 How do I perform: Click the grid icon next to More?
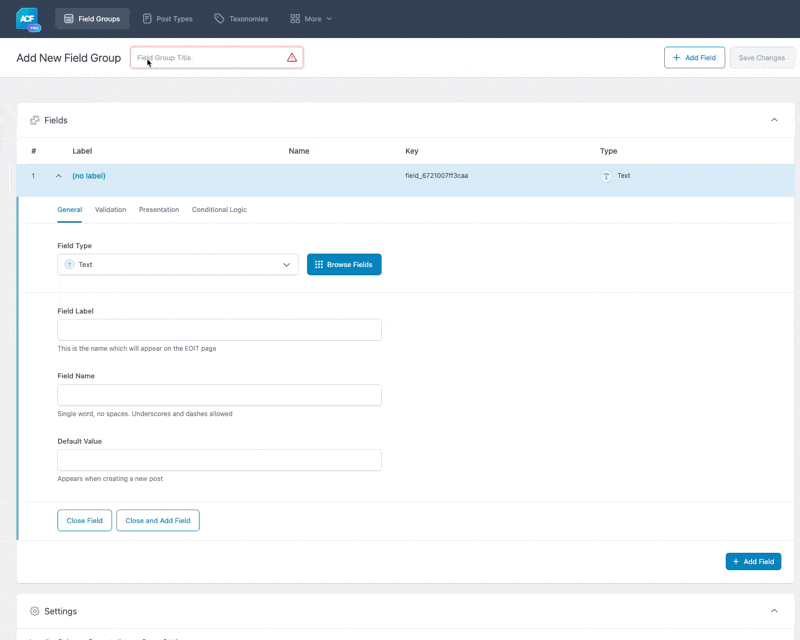pyautogui.click(x=295, y=18)
